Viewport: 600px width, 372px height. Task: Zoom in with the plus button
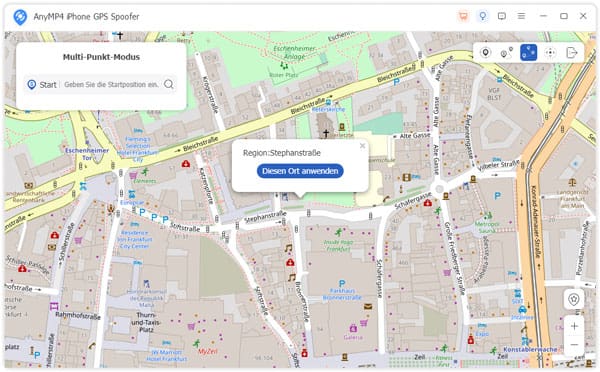coord(574,326)
